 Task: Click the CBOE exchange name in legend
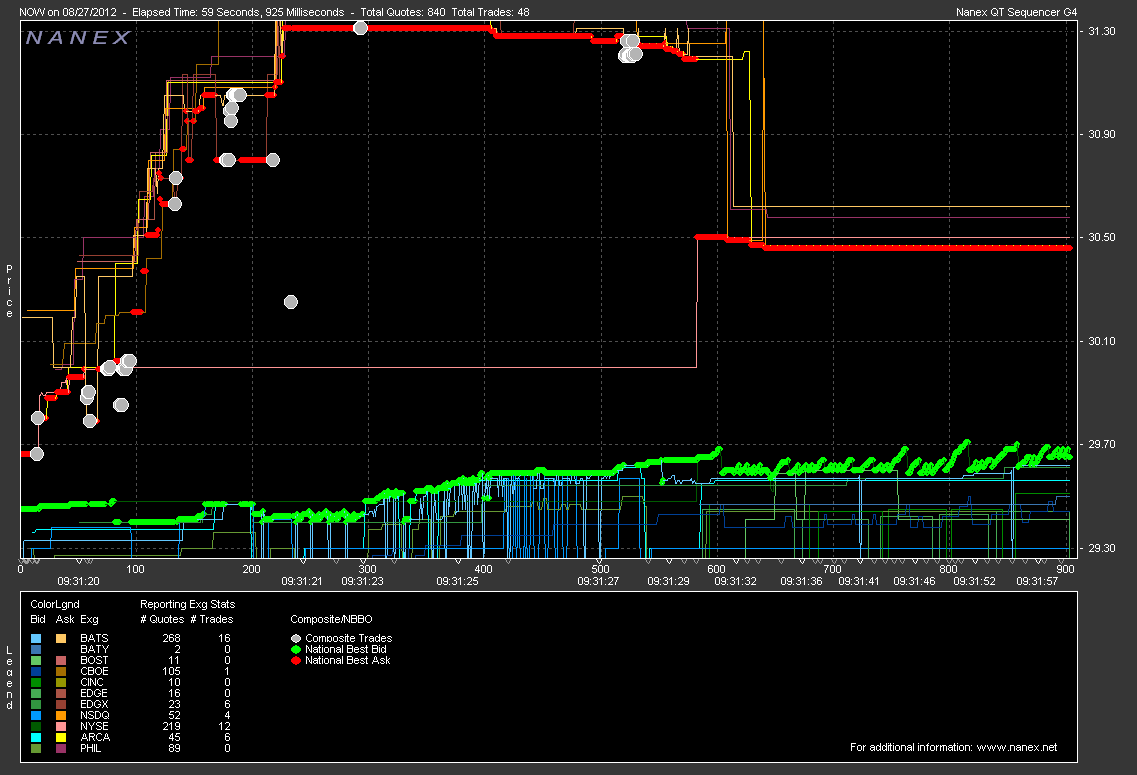(94, 671)
